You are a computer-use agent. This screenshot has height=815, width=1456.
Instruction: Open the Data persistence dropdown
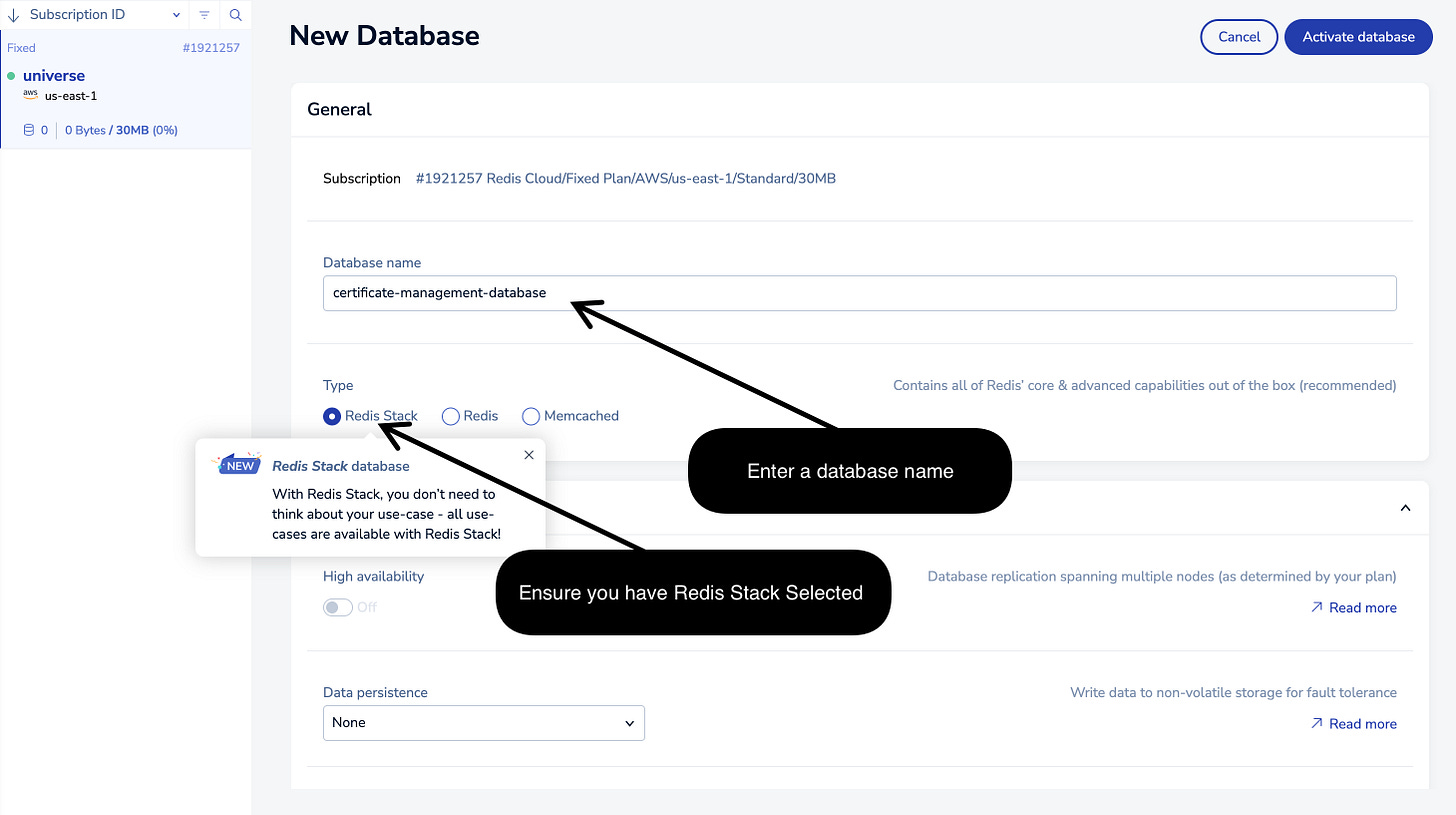(x=484, y=723)
